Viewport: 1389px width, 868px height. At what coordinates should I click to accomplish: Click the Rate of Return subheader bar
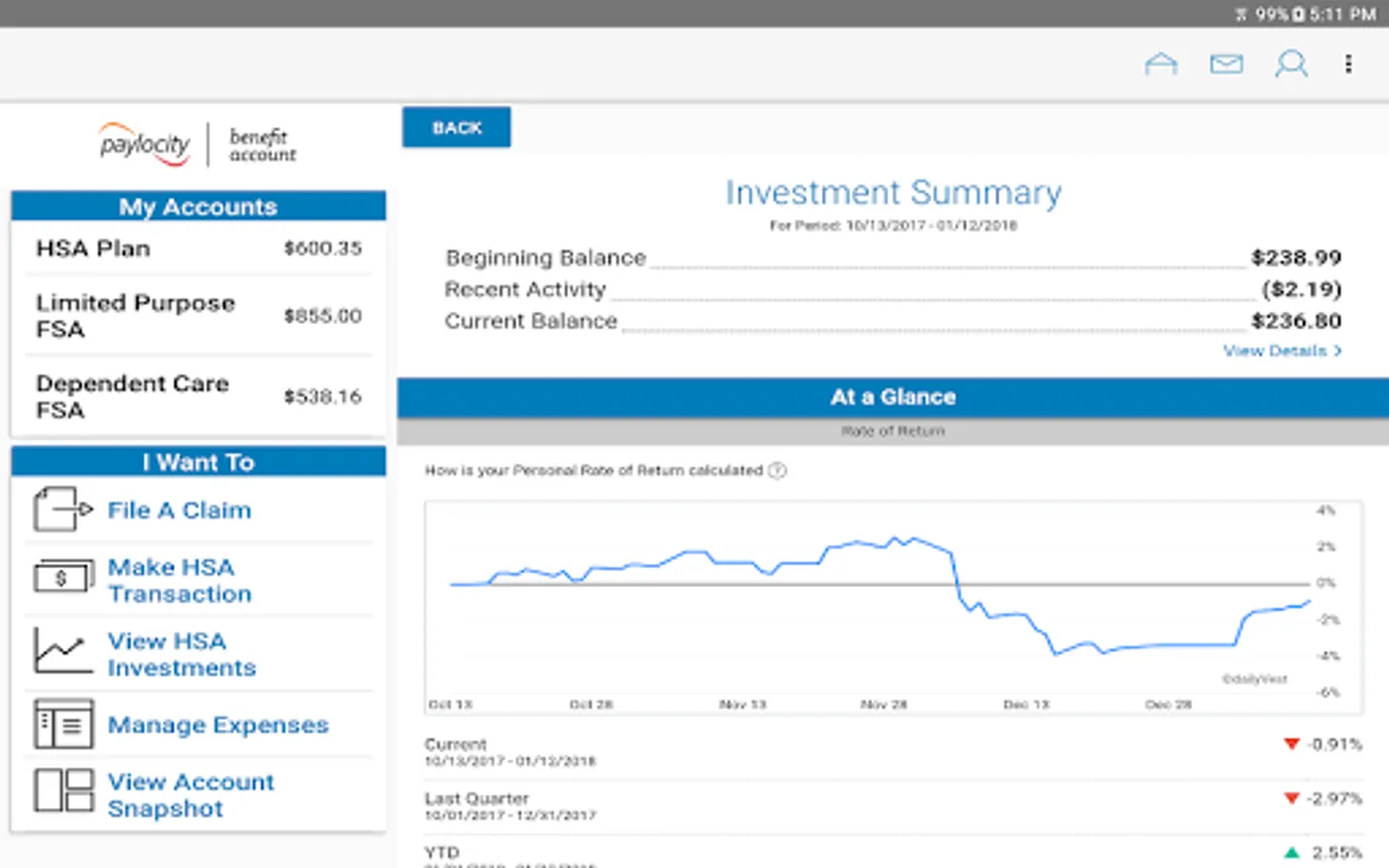892,431
